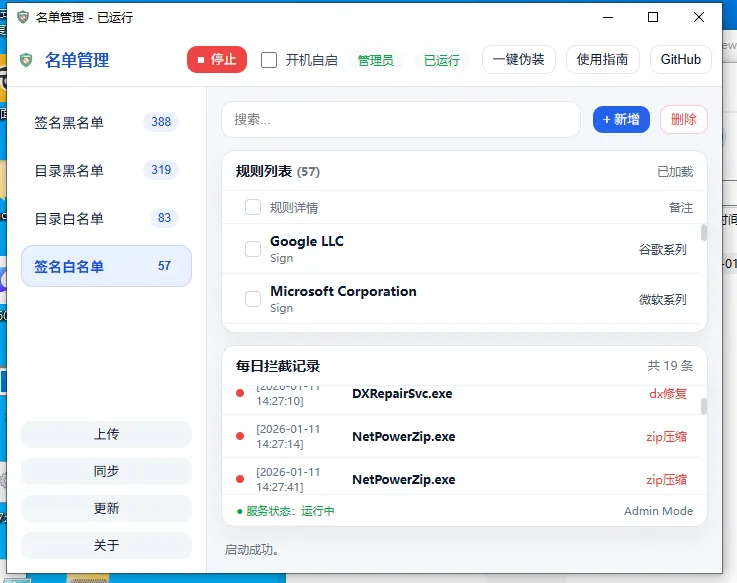
Task: Click the 319 count badge
Action: click(x=161, y=170)
